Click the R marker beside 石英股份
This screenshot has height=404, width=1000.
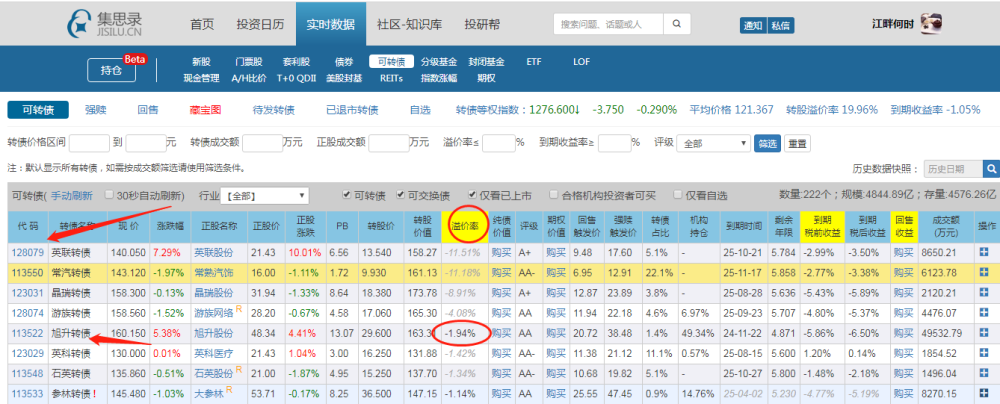(239, 369)
